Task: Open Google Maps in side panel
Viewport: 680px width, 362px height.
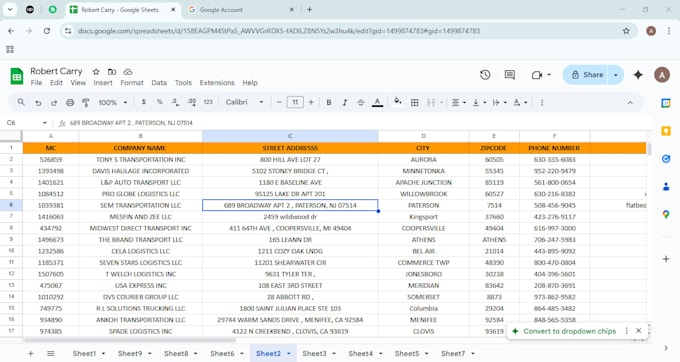Action: [x=666, y=214]
